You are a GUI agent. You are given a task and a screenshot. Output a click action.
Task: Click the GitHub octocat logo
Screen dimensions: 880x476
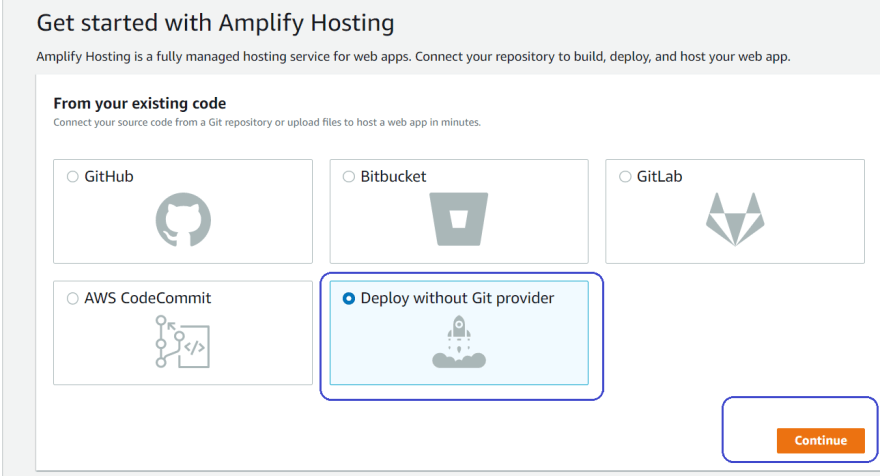183,219
